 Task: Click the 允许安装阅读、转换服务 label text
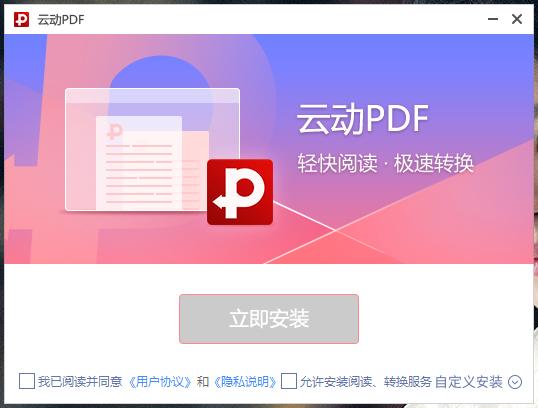click(x=366, y=382)
